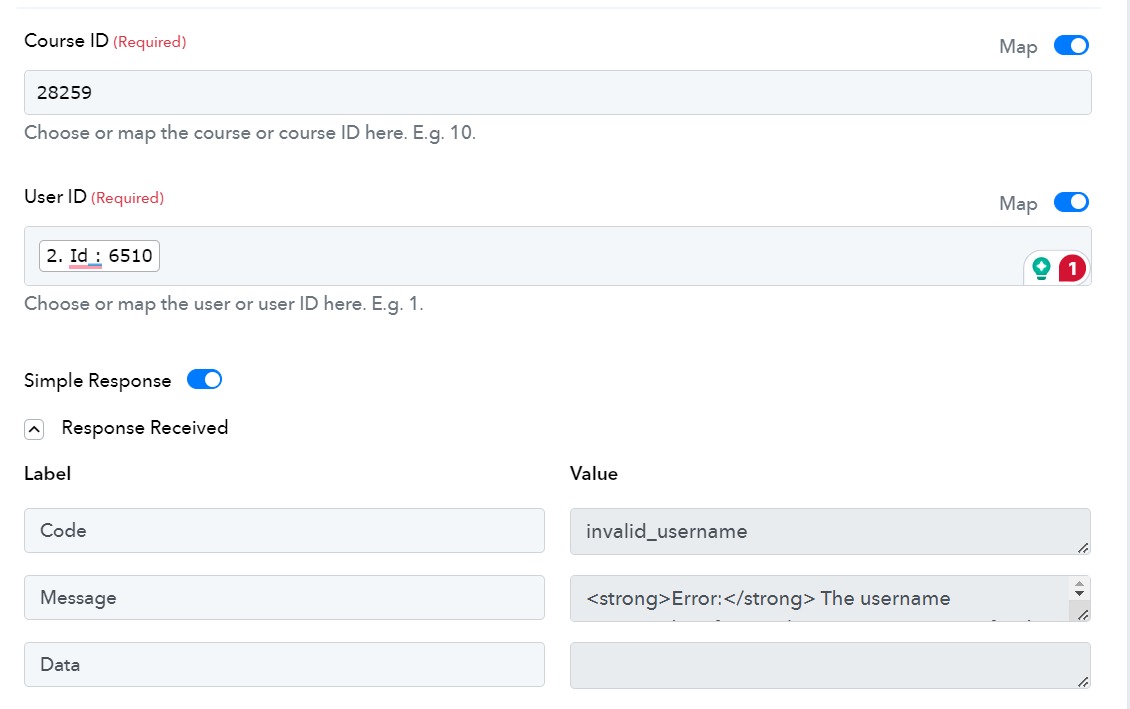This screenshot has width=1130, height=709.
Task: Click up arrow in Message value scrollbar
Action: point(1079,584)
